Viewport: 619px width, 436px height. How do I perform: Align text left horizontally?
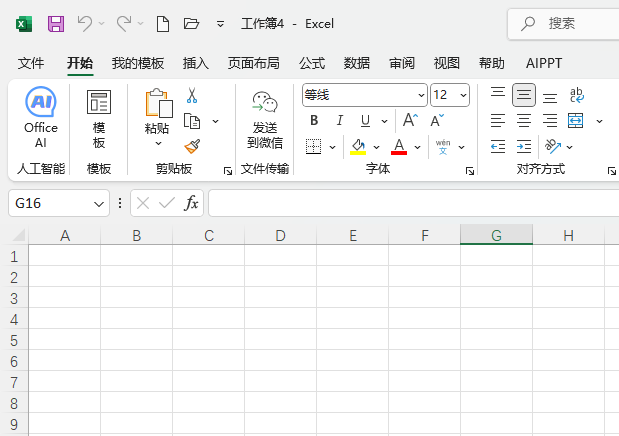point(498,120)
